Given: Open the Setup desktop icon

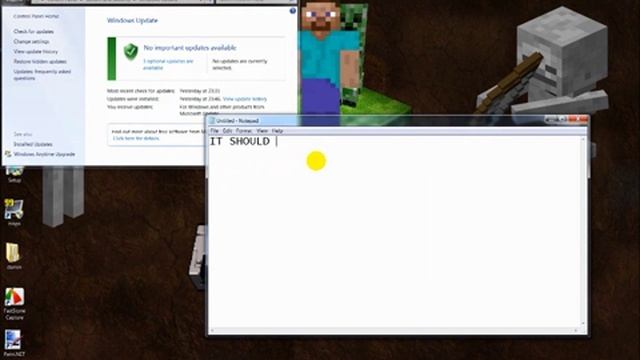Looking at the screenshot, I should [x=14, y=174].
